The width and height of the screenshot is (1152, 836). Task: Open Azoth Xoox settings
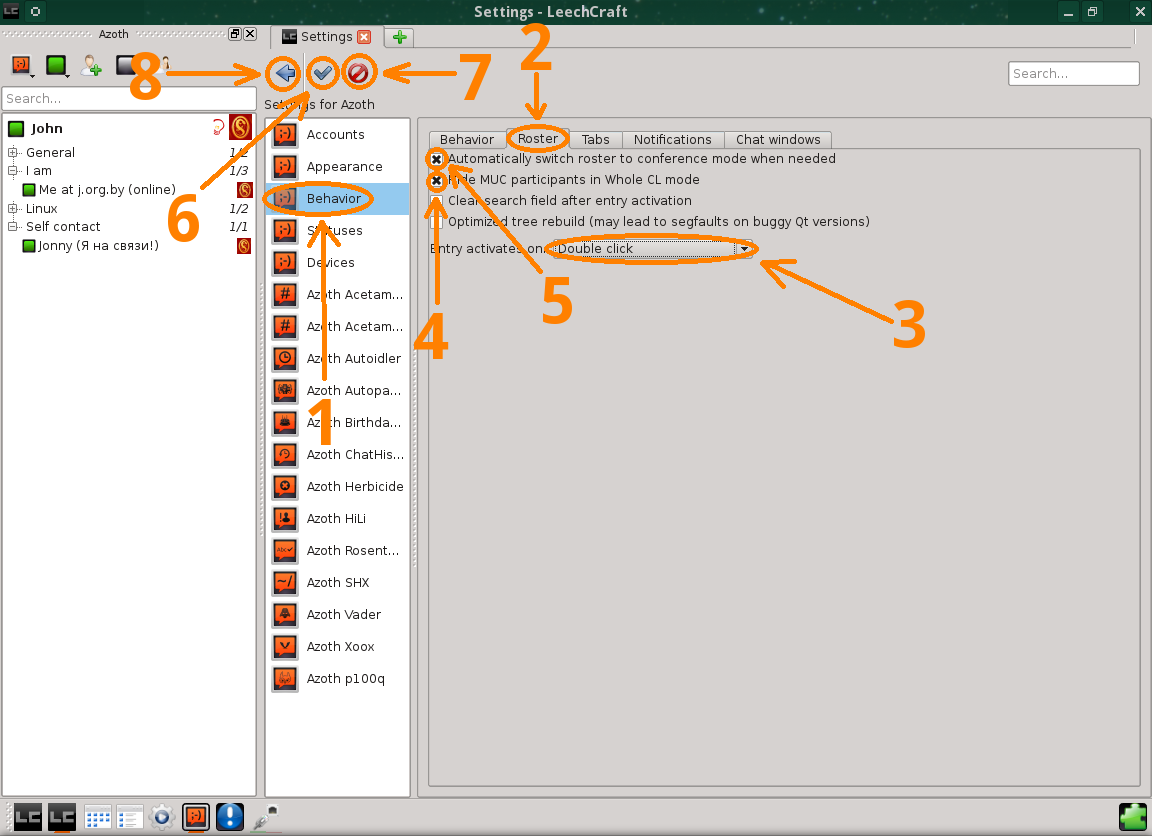click(x=337, y=646)
